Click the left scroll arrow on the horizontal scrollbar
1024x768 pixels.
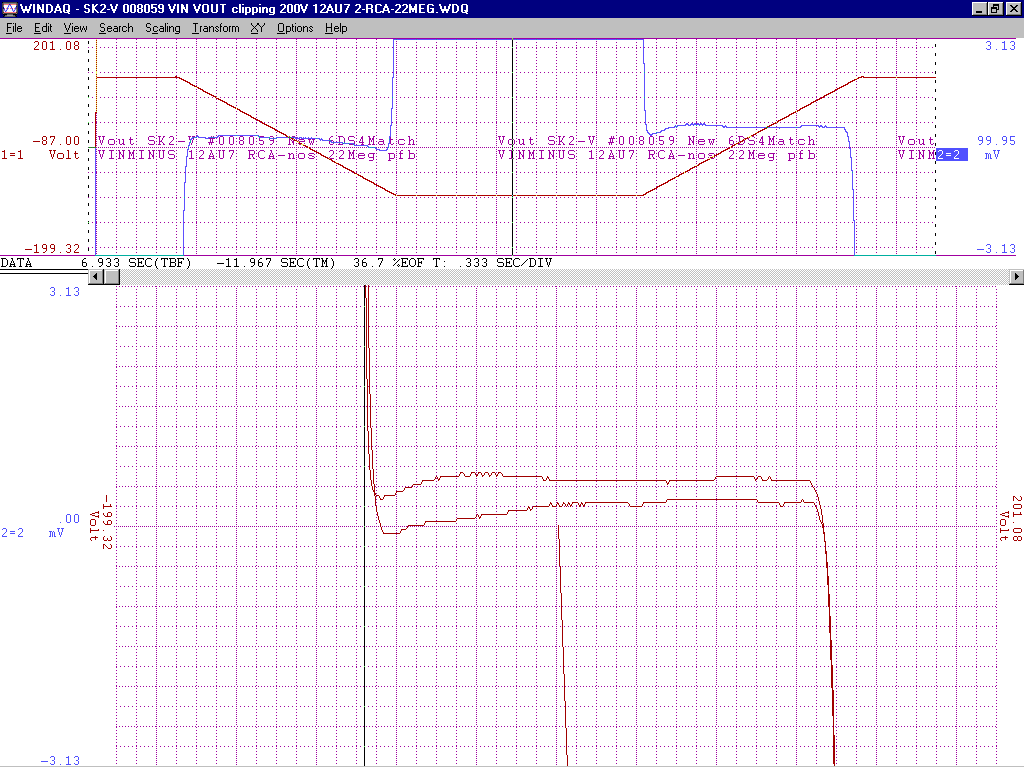(96, 277)
